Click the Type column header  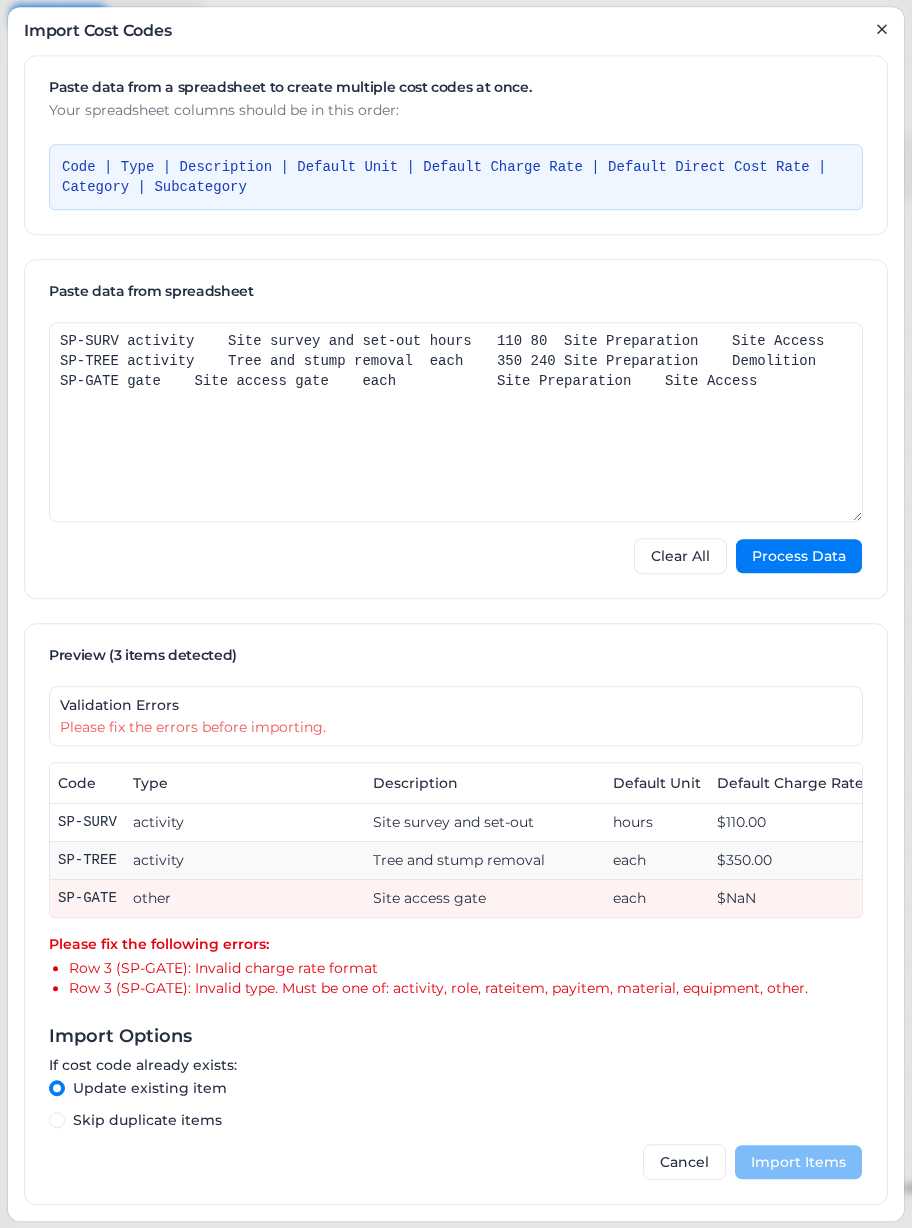(150, 783)
